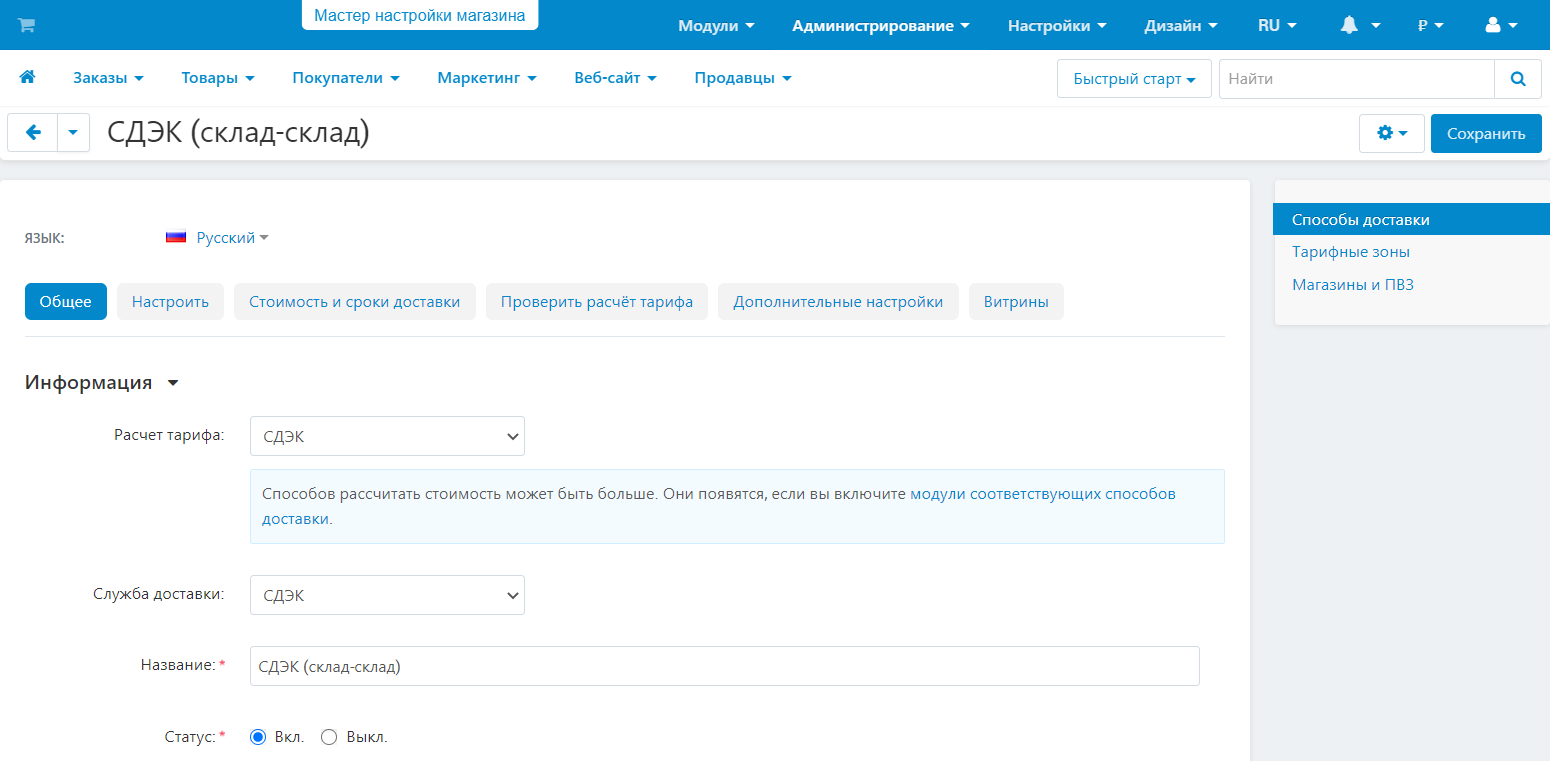Switch to the Настроить tab

(170, 302)
